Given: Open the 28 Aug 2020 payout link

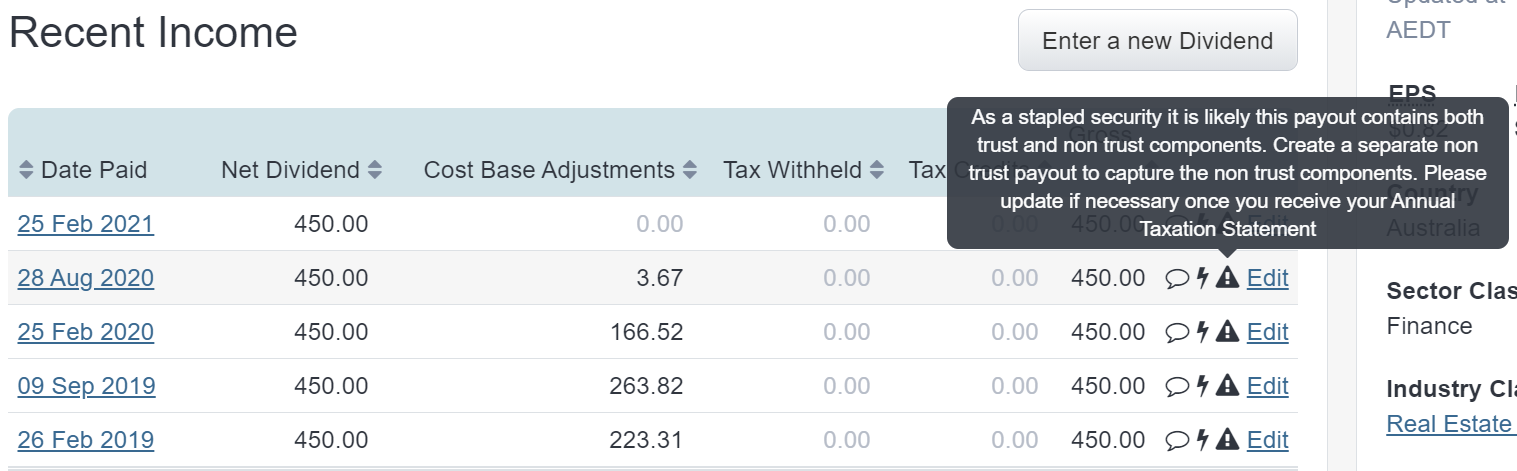Looking at the screenshot, I should [x=86, y=278].
